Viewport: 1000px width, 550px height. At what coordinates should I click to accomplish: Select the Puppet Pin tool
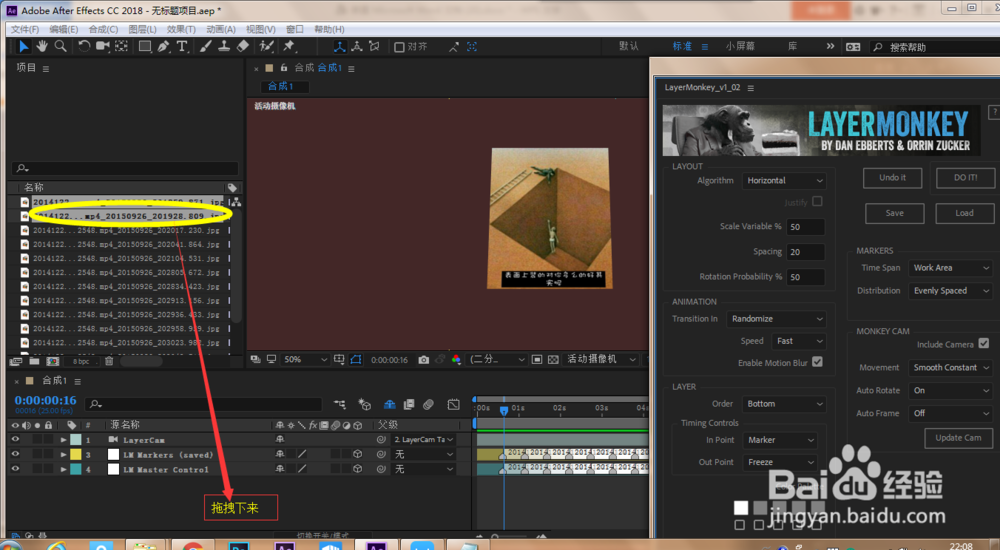pos(289,47)
